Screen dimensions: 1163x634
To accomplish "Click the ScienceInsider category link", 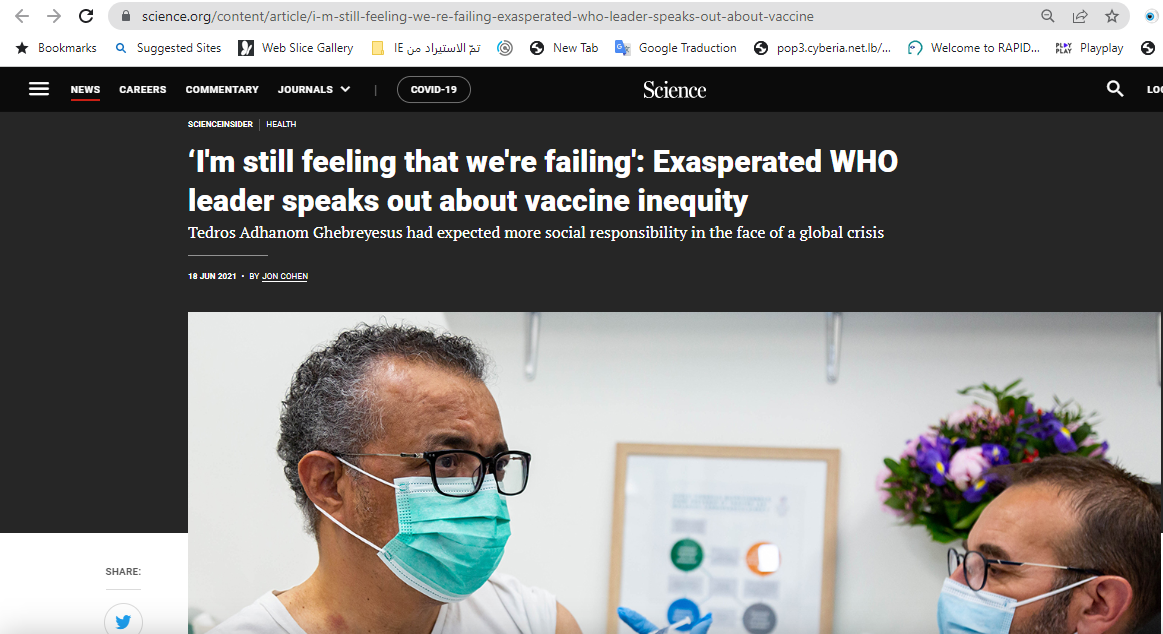I will click(x=220, y=124).
